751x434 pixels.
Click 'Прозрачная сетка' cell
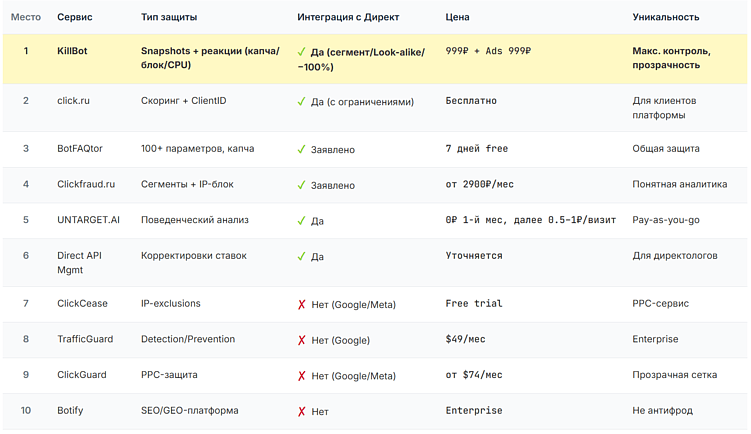(x=674, y=375)
